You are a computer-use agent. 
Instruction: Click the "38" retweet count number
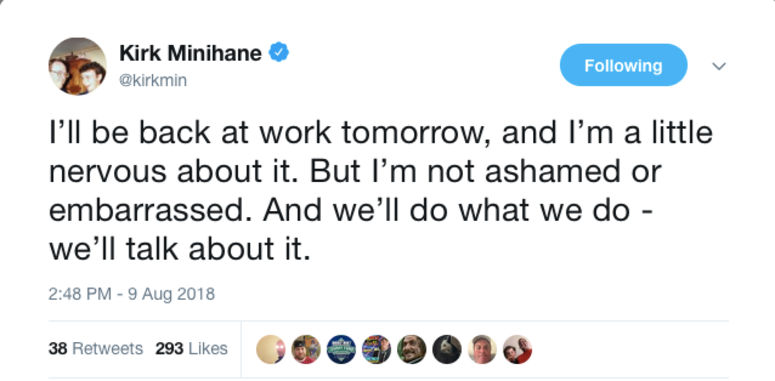(58, 348)
